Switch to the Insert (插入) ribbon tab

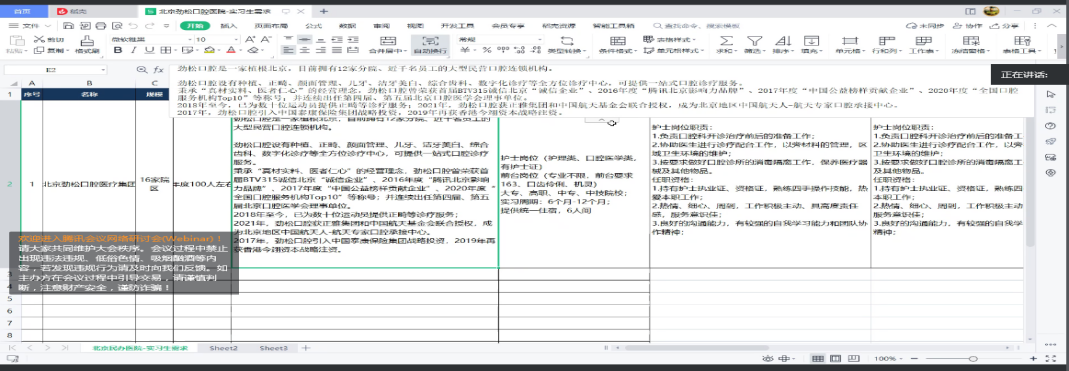tap(229, 25)
